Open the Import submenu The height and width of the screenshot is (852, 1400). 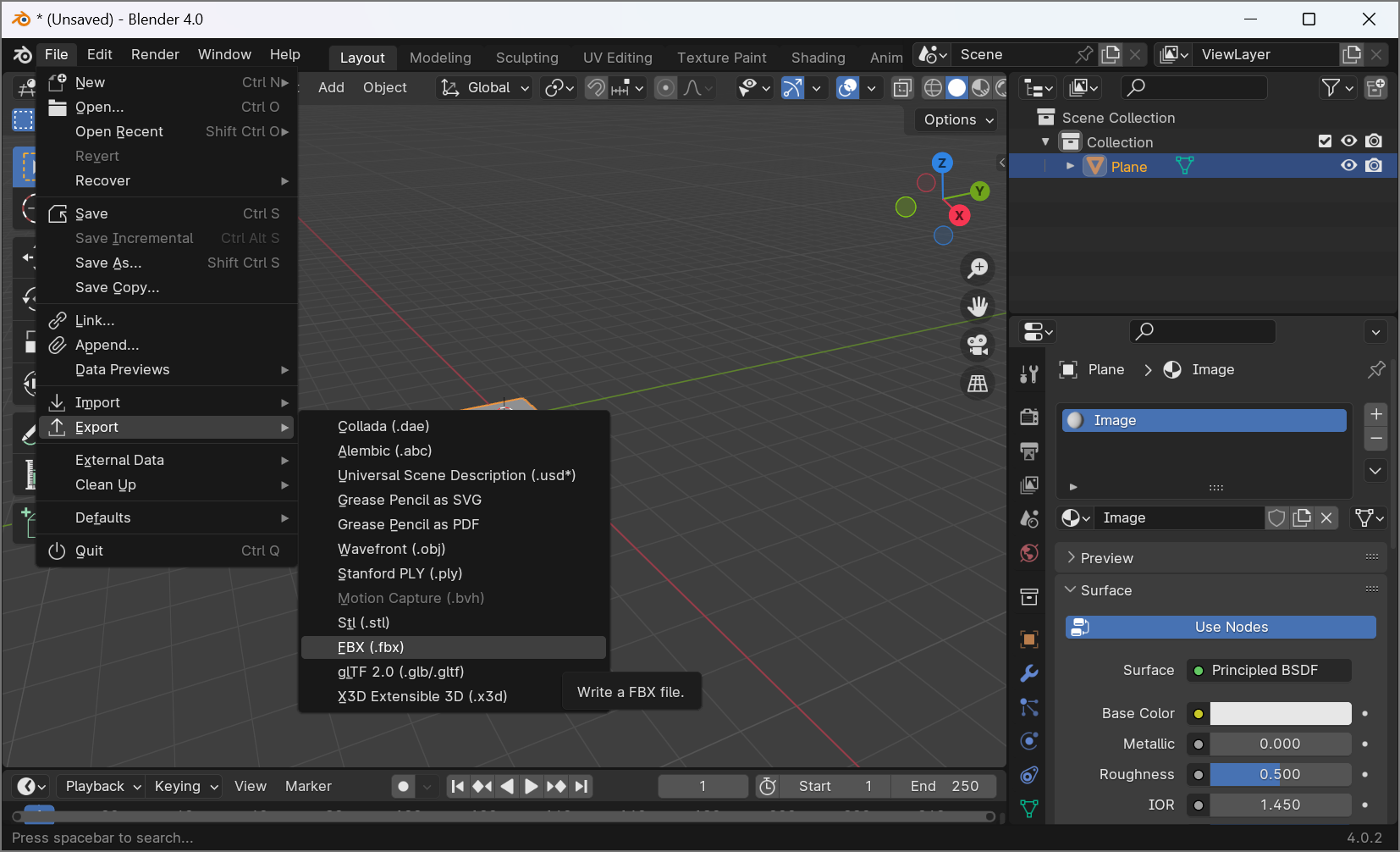pyautogui.click(x=168, y=402)
